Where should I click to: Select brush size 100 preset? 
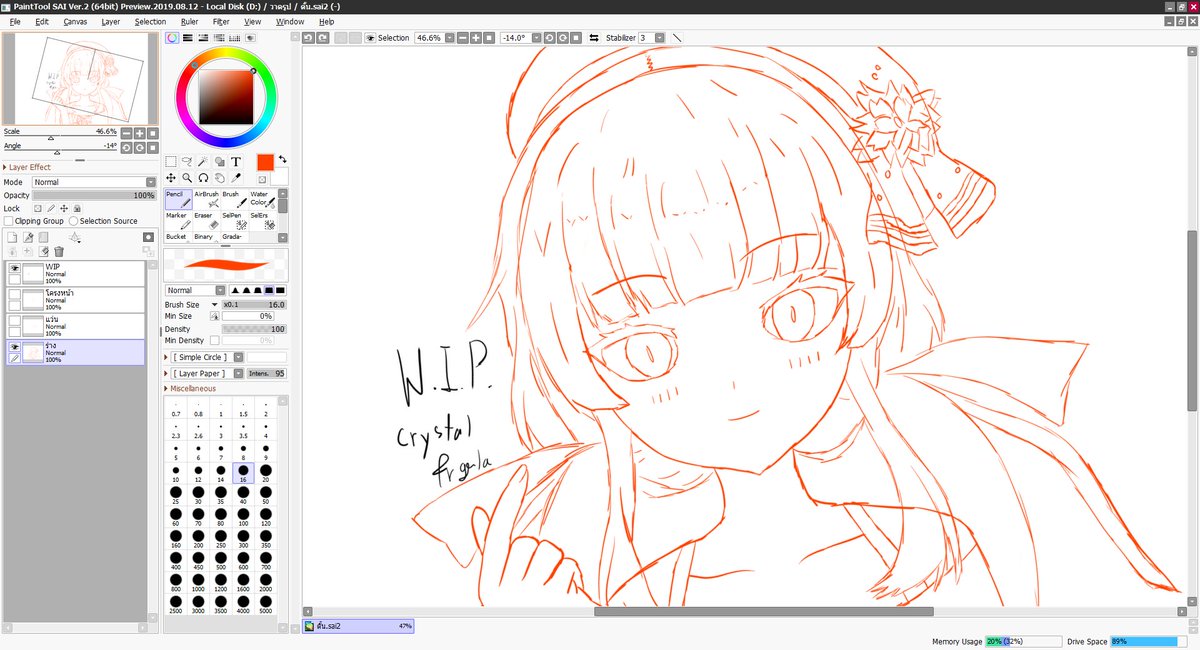click(x=243, y=515)
